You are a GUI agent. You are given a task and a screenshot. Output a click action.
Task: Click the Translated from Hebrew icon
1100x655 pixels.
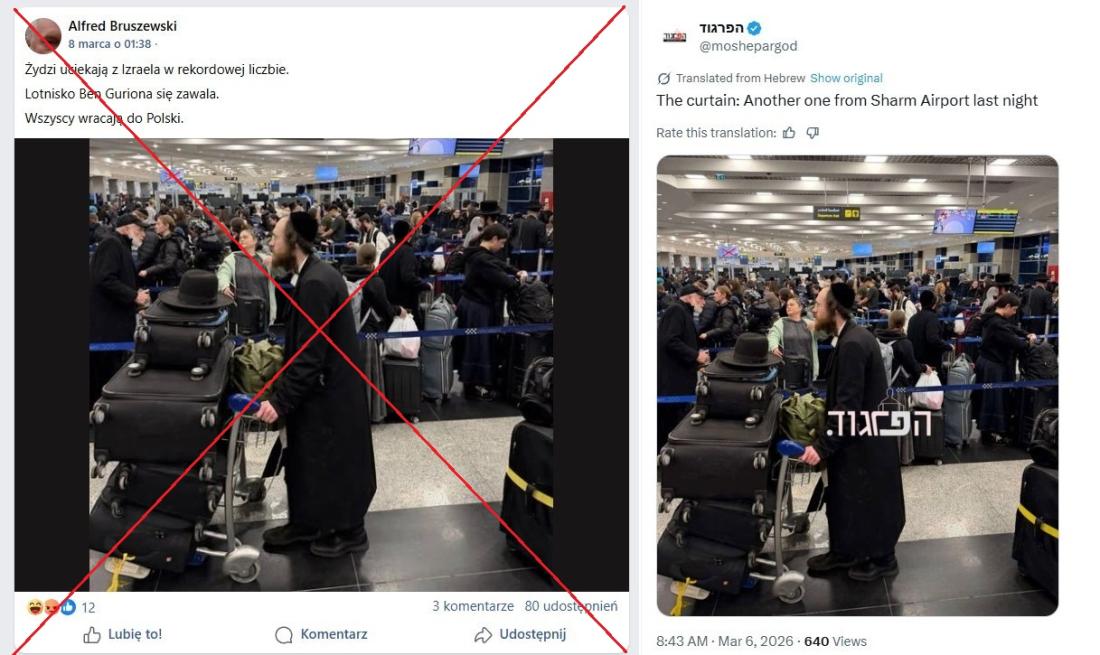(x=664, y=79)
